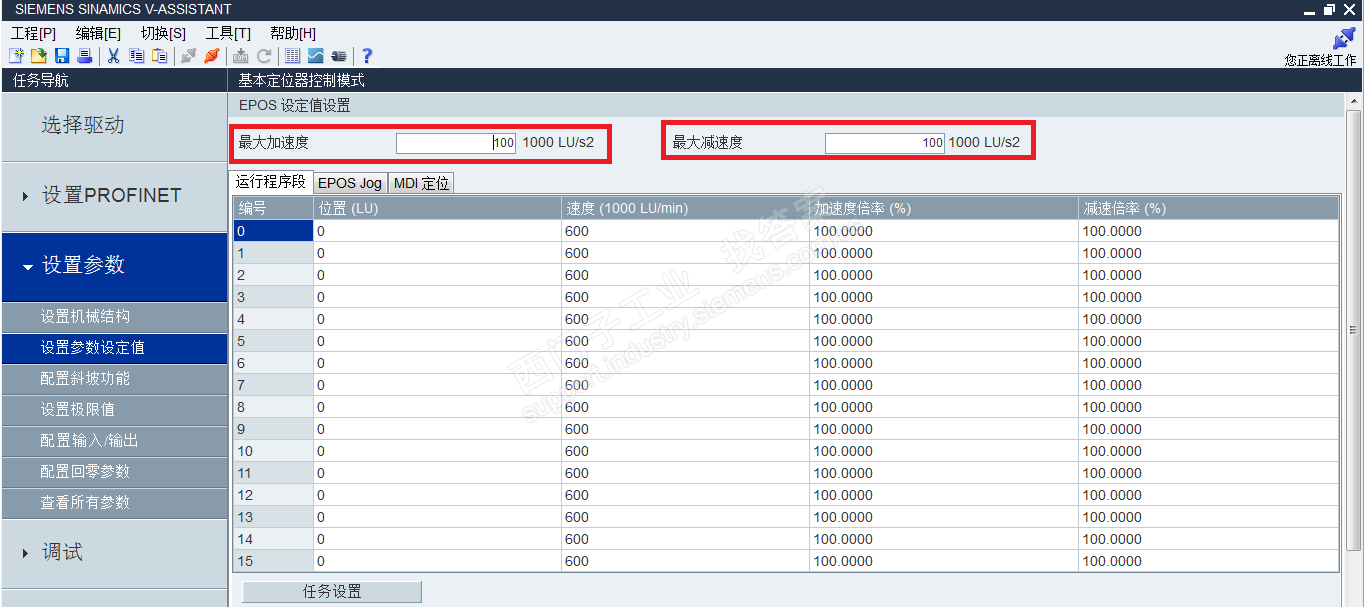Click acceleration cell in row 10
The width and height of the screenshot is (1365, 607).
coord(944,451)
